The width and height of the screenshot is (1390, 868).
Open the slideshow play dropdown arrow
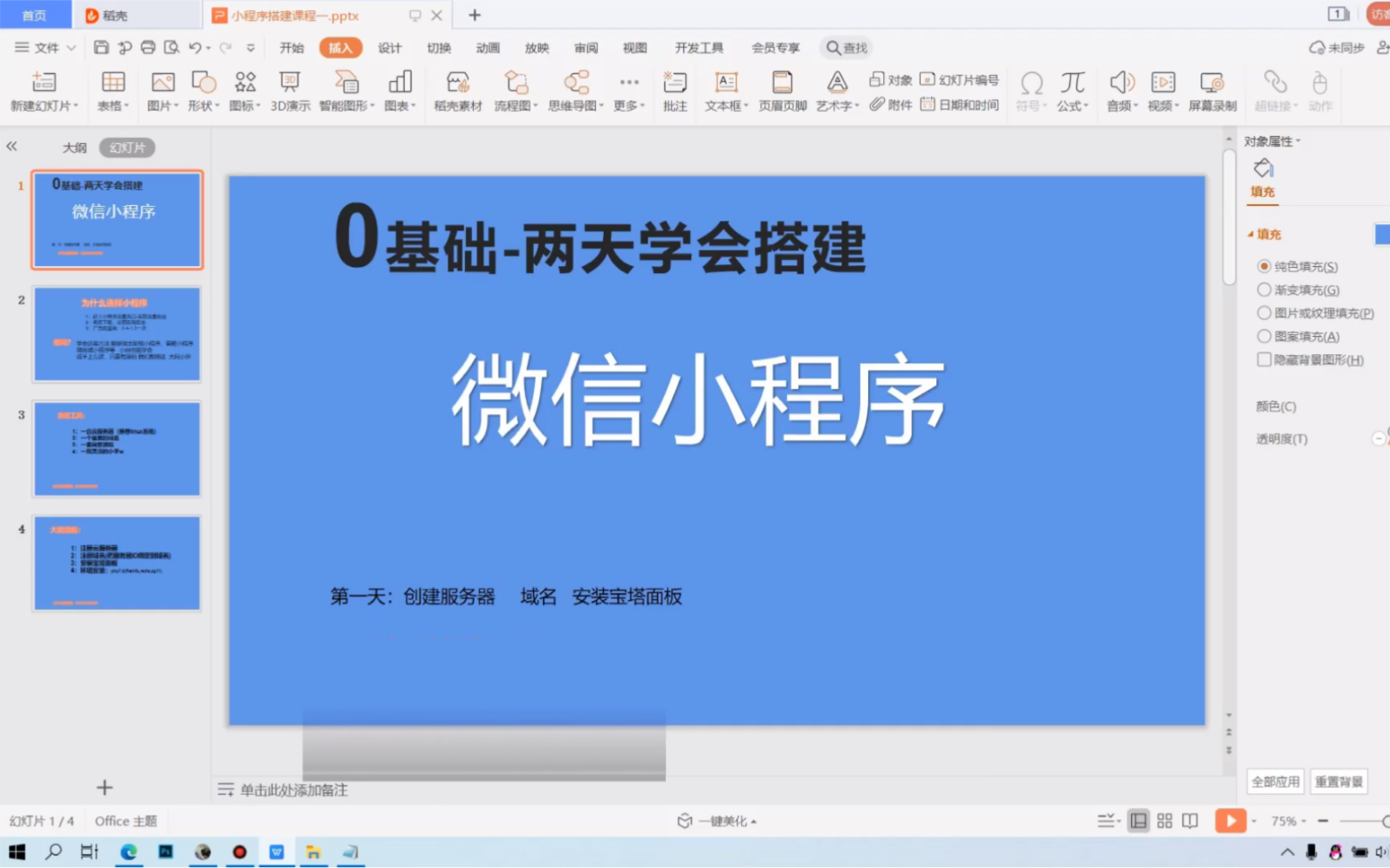[x=1254, y=821]
